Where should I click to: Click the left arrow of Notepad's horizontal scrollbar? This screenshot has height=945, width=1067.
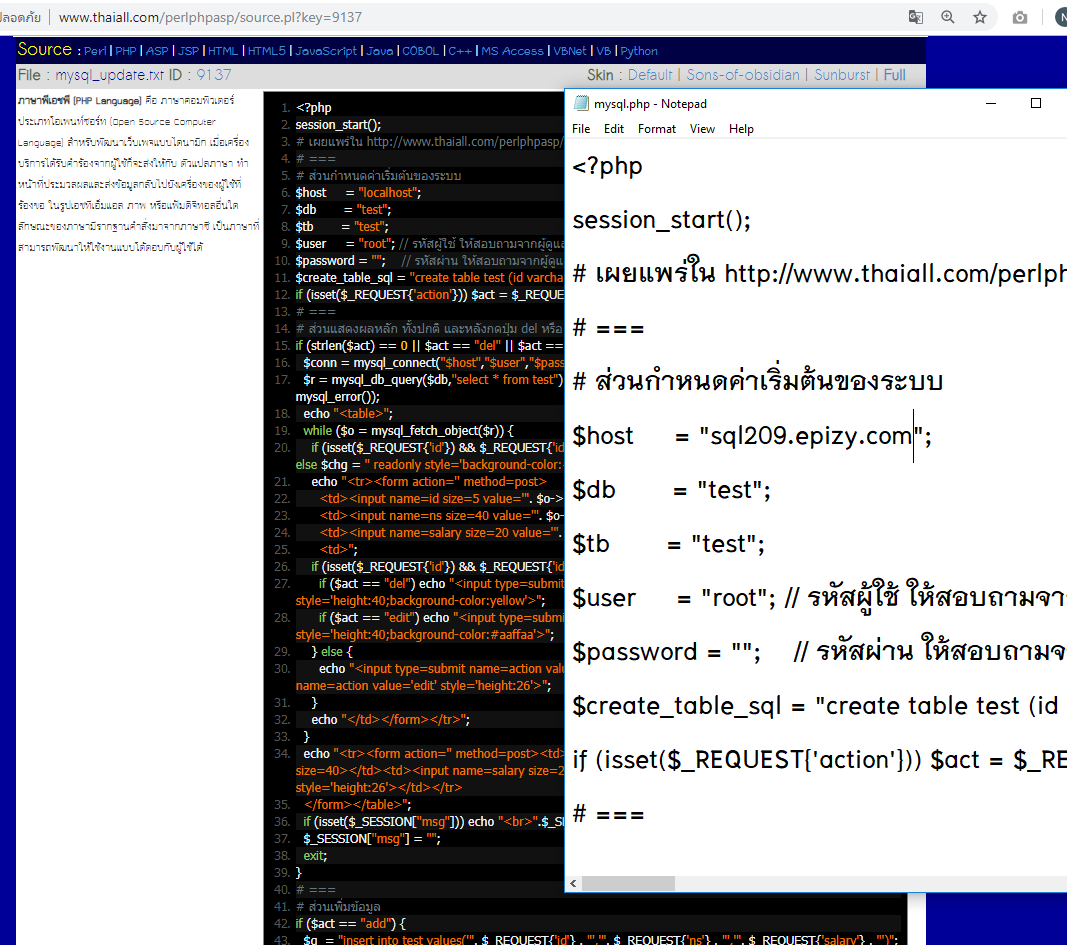pyautogui.click(x=574, y=884)
